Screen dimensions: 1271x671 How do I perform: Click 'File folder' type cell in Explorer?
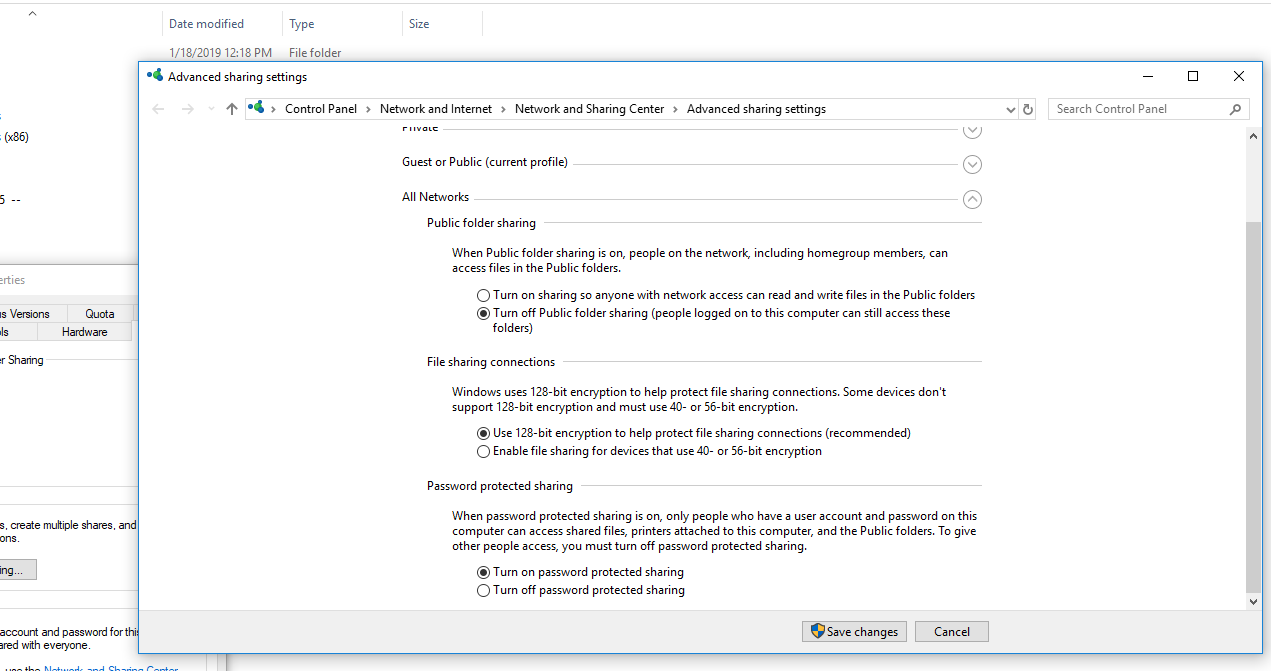pyautogui.click(x=315, y=53)
